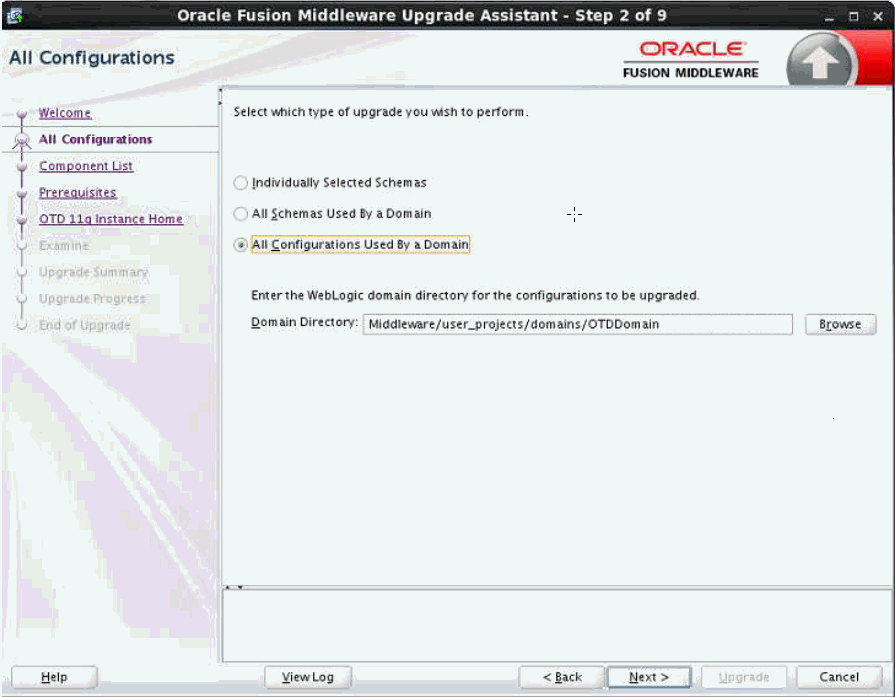Click the Examine step label
The width and height of the screenshot is (895, 697).
pos(64,245)
